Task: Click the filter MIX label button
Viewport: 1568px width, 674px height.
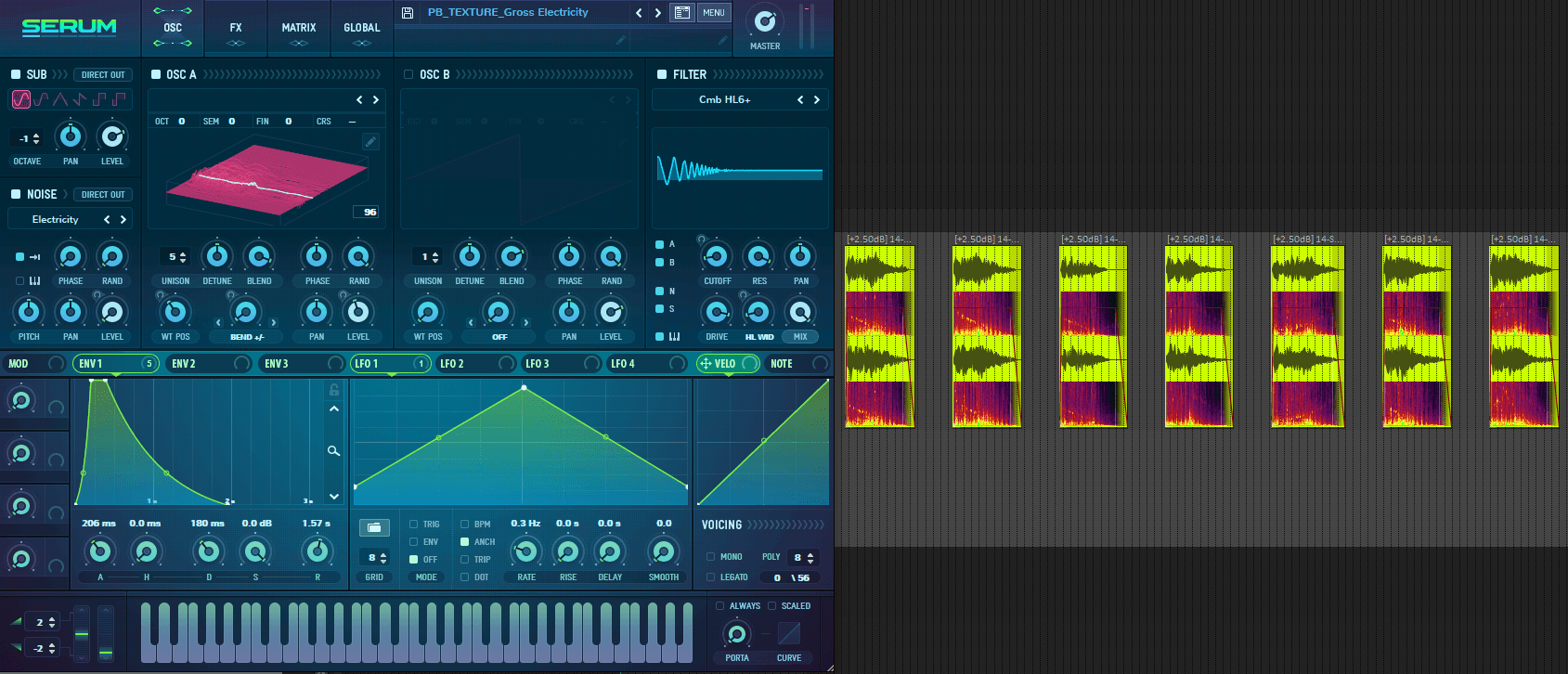Action: coord(800,337)
